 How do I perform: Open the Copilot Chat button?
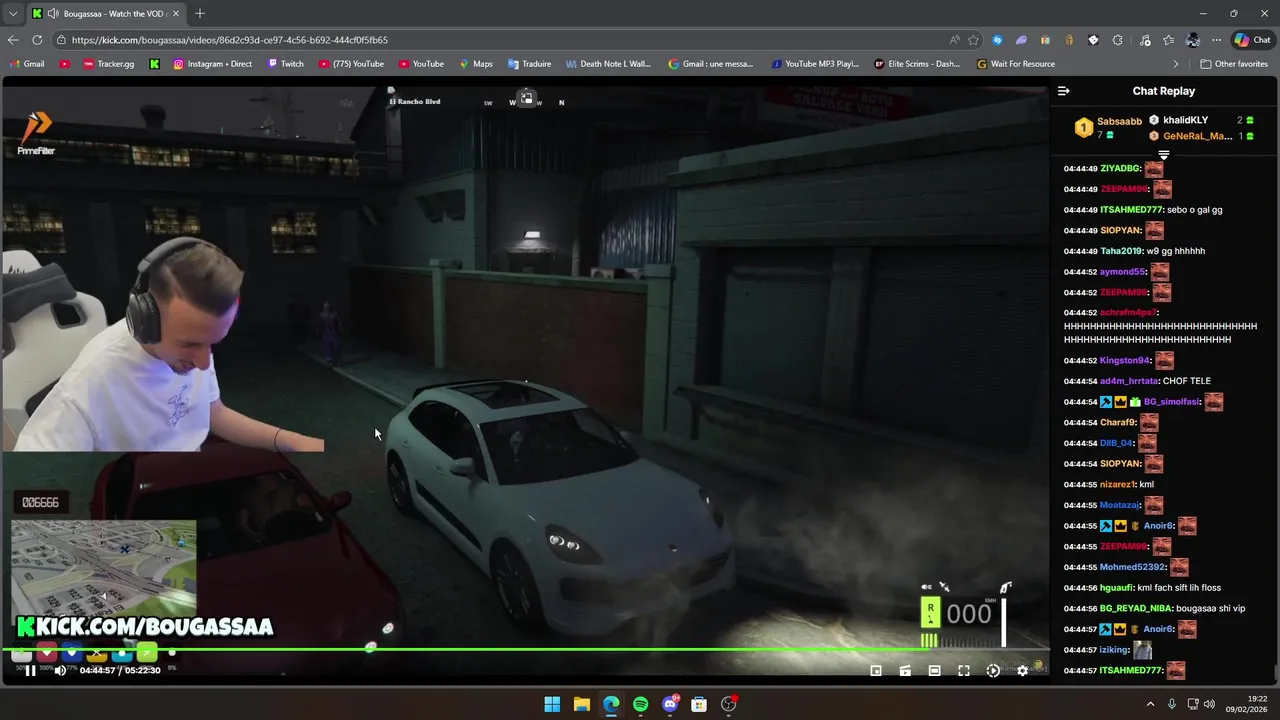(1253, 40)
